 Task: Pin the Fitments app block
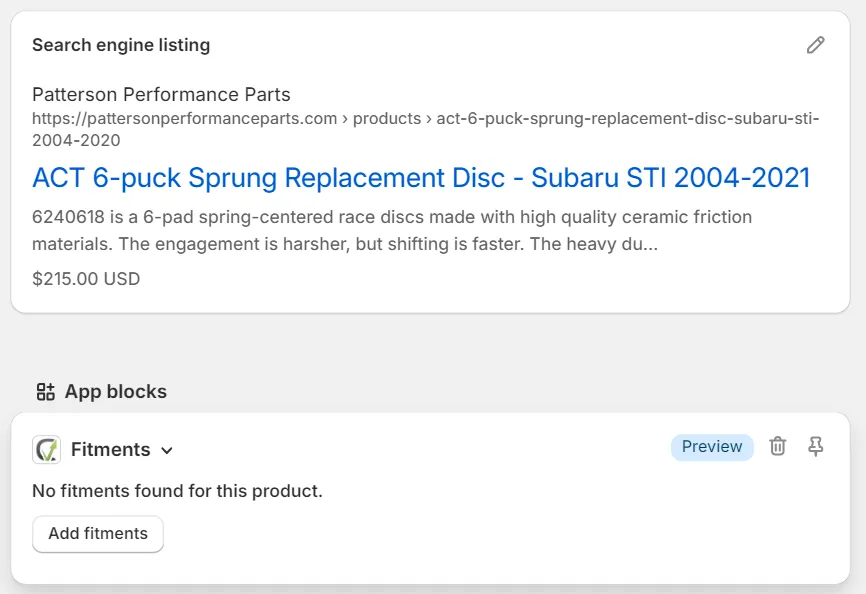click(816, 447)
